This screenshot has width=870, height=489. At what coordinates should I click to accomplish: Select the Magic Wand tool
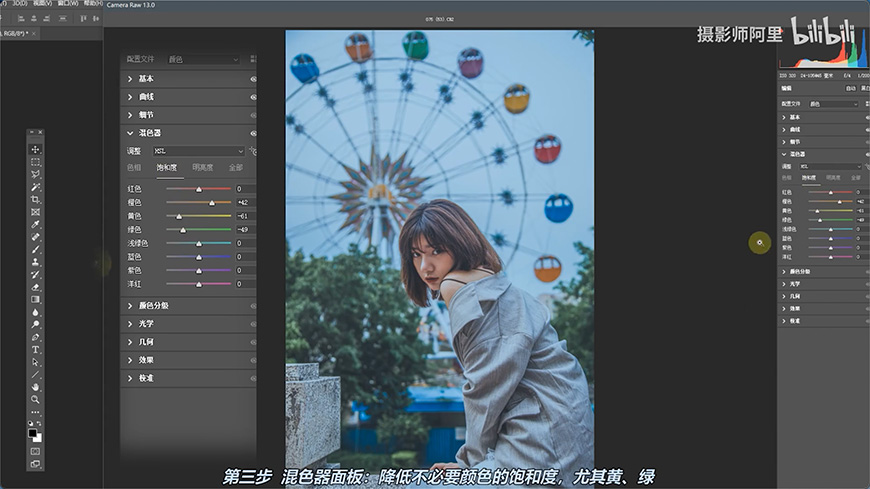[x=36, y=187]
